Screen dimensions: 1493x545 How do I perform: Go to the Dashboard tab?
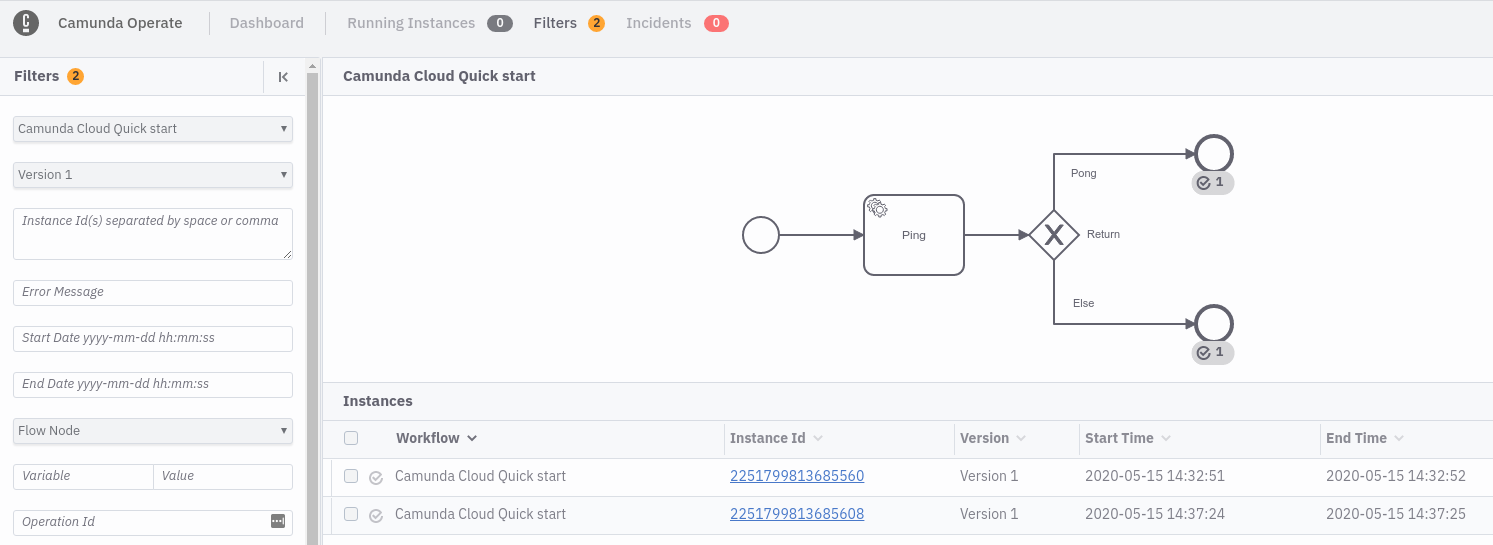(x=267, y=23)
